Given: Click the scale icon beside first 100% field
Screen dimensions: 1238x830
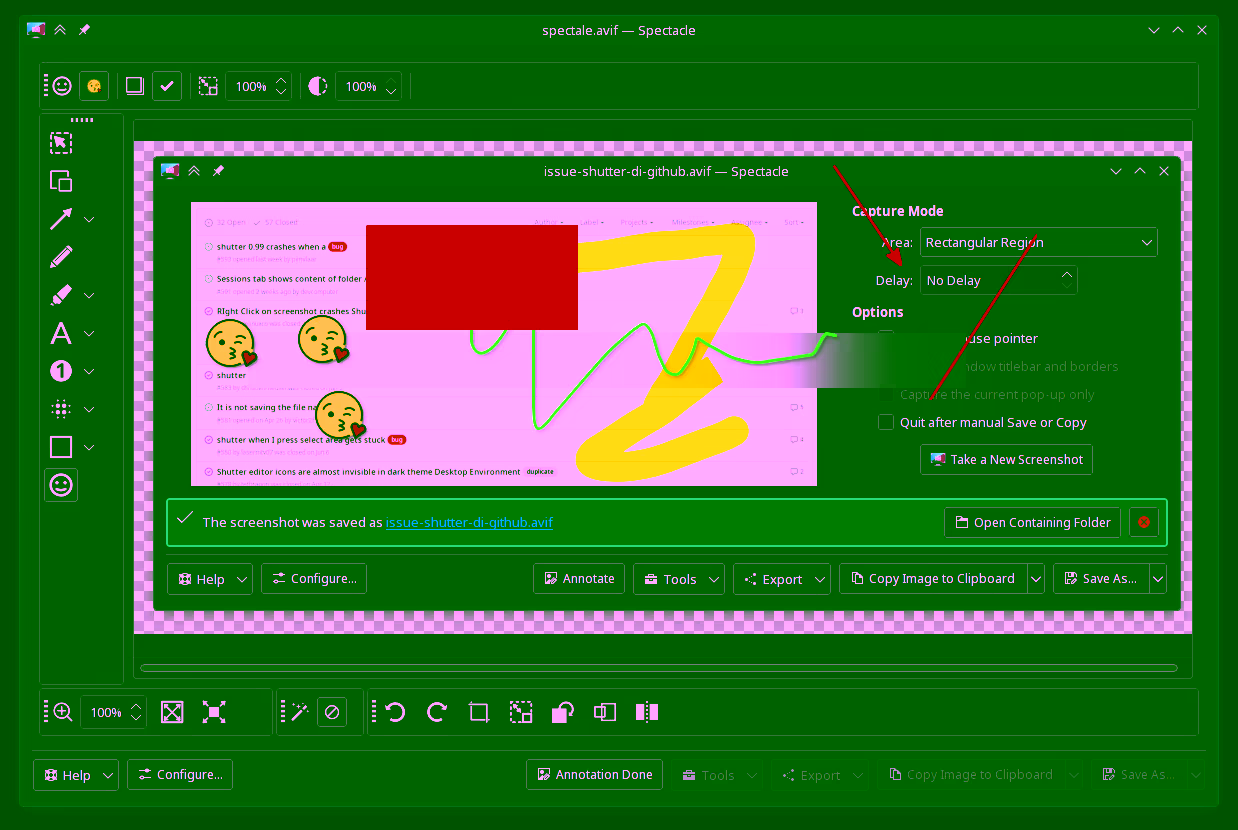Looking at the screenshot, I should 208,87.
